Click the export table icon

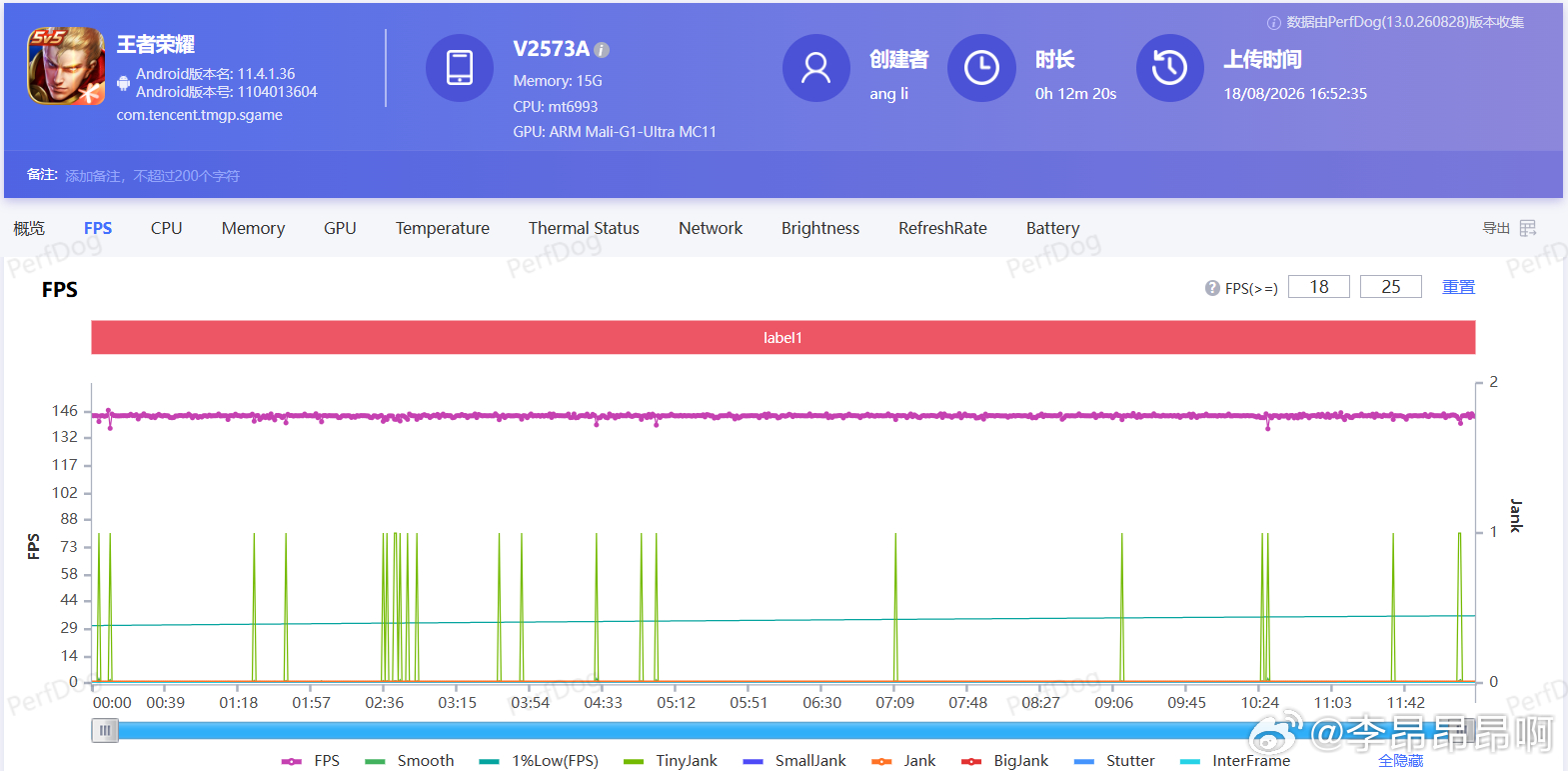[1528, 229]
